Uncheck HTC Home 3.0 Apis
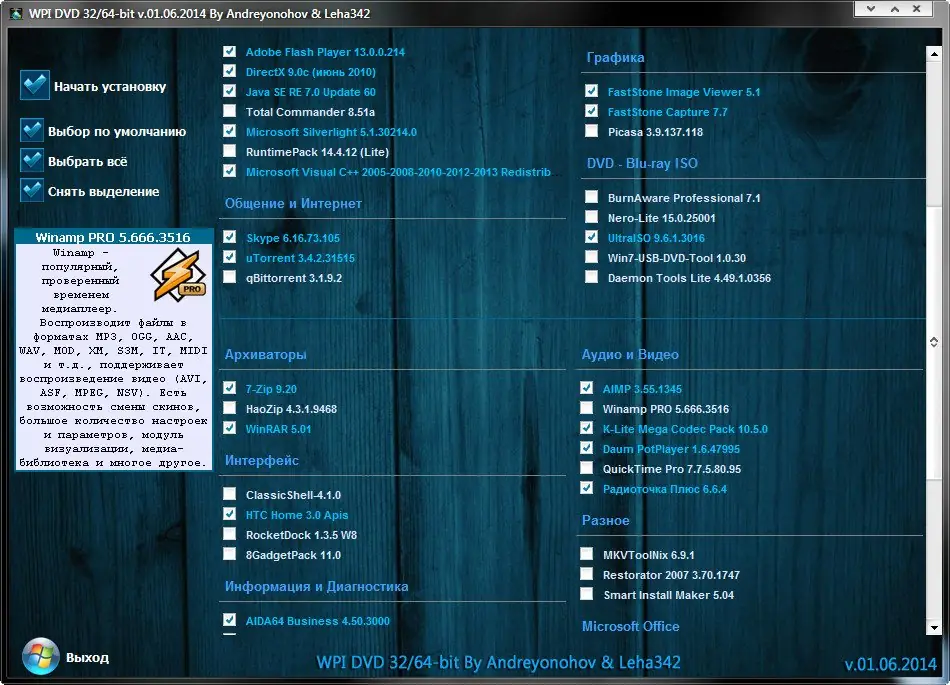The height and width of the screenshot is (685, 950). (230, 514)
